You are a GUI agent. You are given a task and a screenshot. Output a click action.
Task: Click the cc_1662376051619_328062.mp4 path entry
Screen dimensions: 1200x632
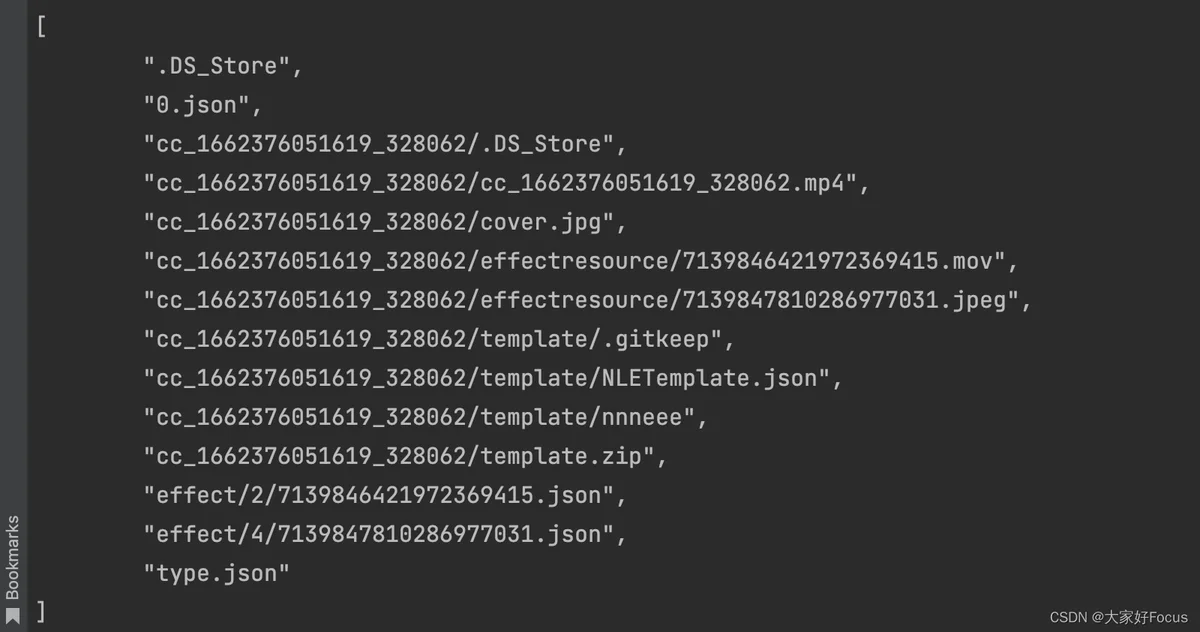(x=508, y=183)
